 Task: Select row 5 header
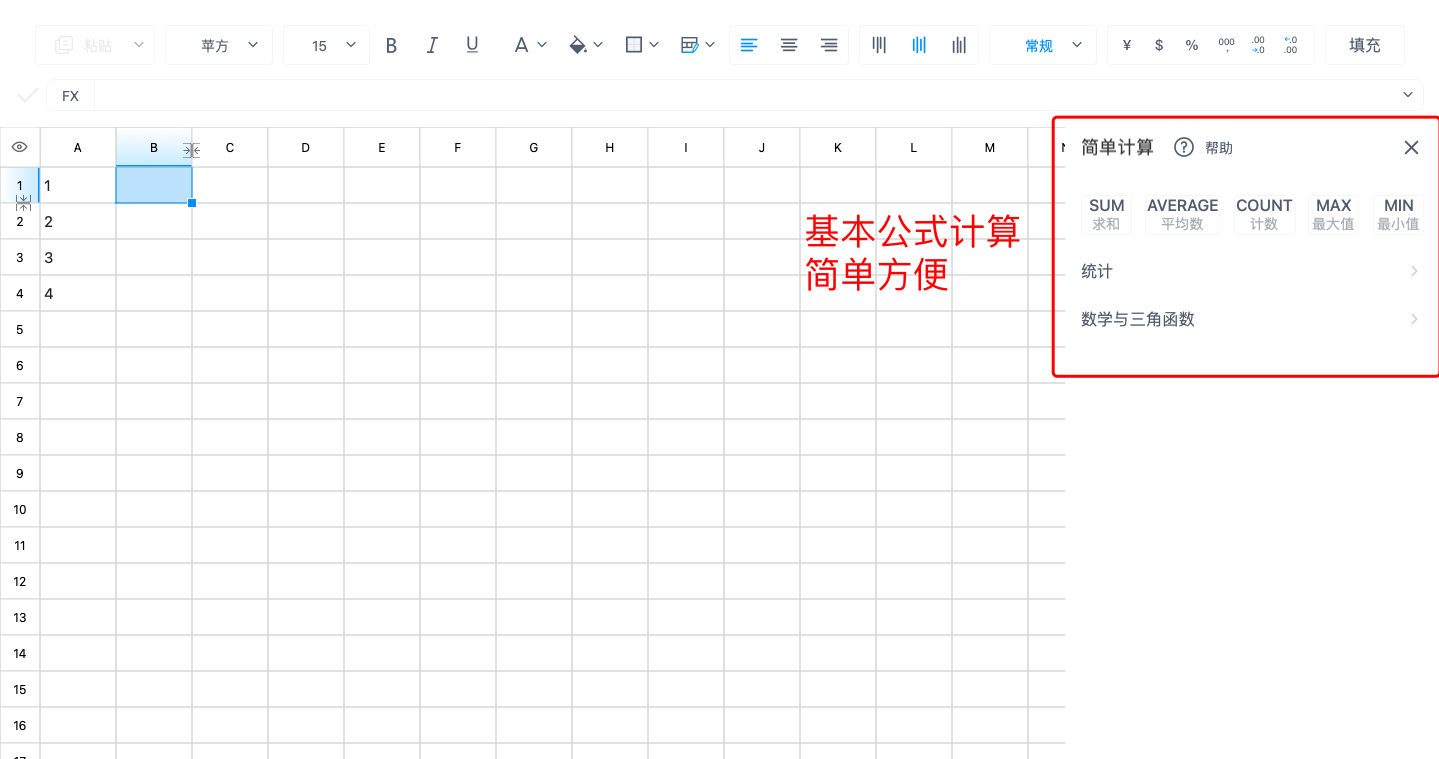click(20, 329)
